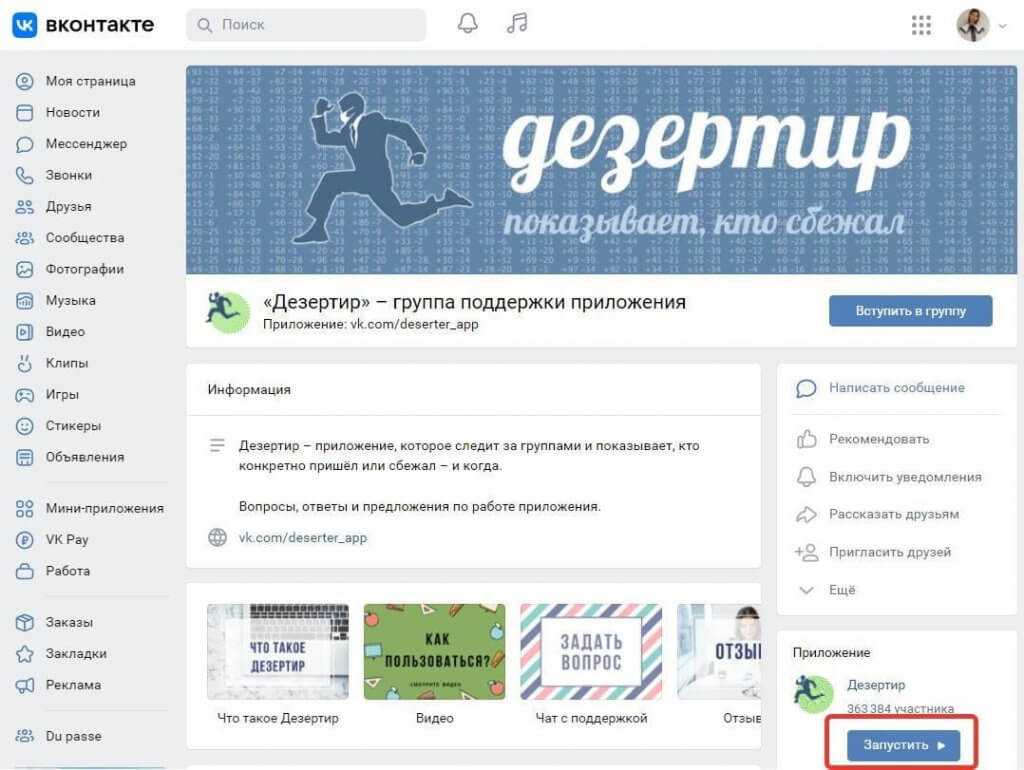This screenshot has width=1024, height=770.
Task: Click the Поиск search field
Action: pos(306,25)
